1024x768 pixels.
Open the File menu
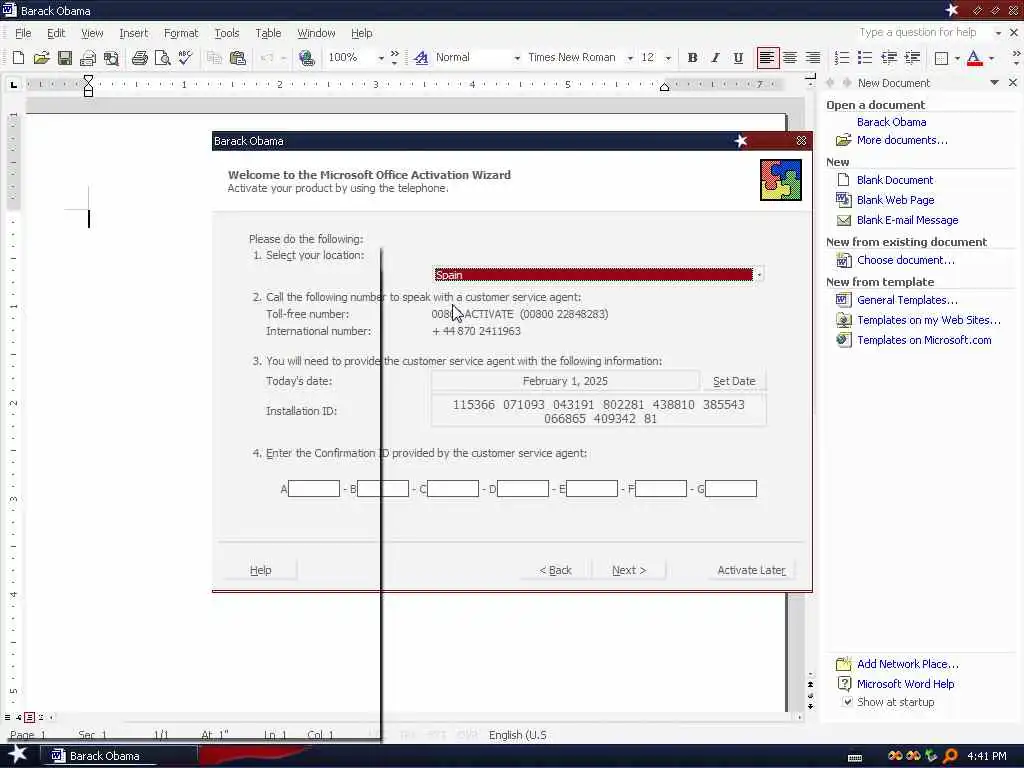23,33
